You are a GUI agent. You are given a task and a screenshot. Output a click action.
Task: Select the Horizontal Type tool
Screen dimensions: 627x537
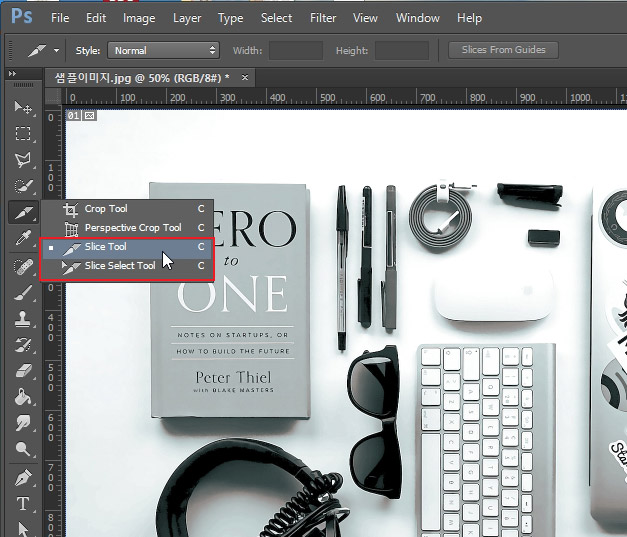coord(23,504)
